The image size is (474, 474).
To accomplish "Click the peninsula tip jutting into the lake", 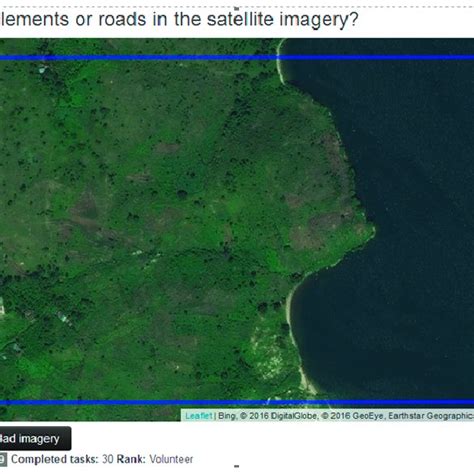I will coord(368,230).
